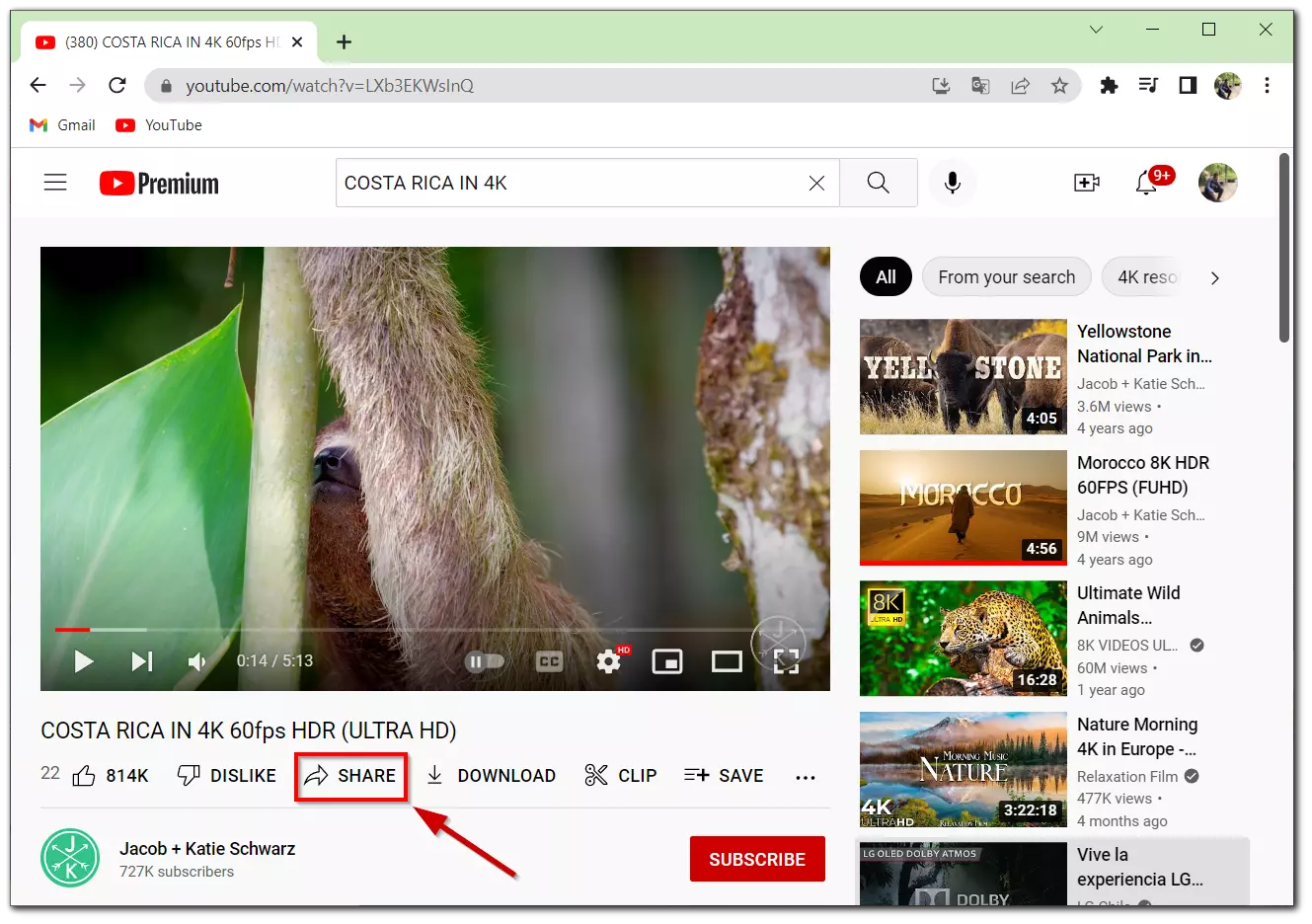1312x924 pixels.
Task: Open the Yellowstone video thumbnail
Action: coord(964,377)
